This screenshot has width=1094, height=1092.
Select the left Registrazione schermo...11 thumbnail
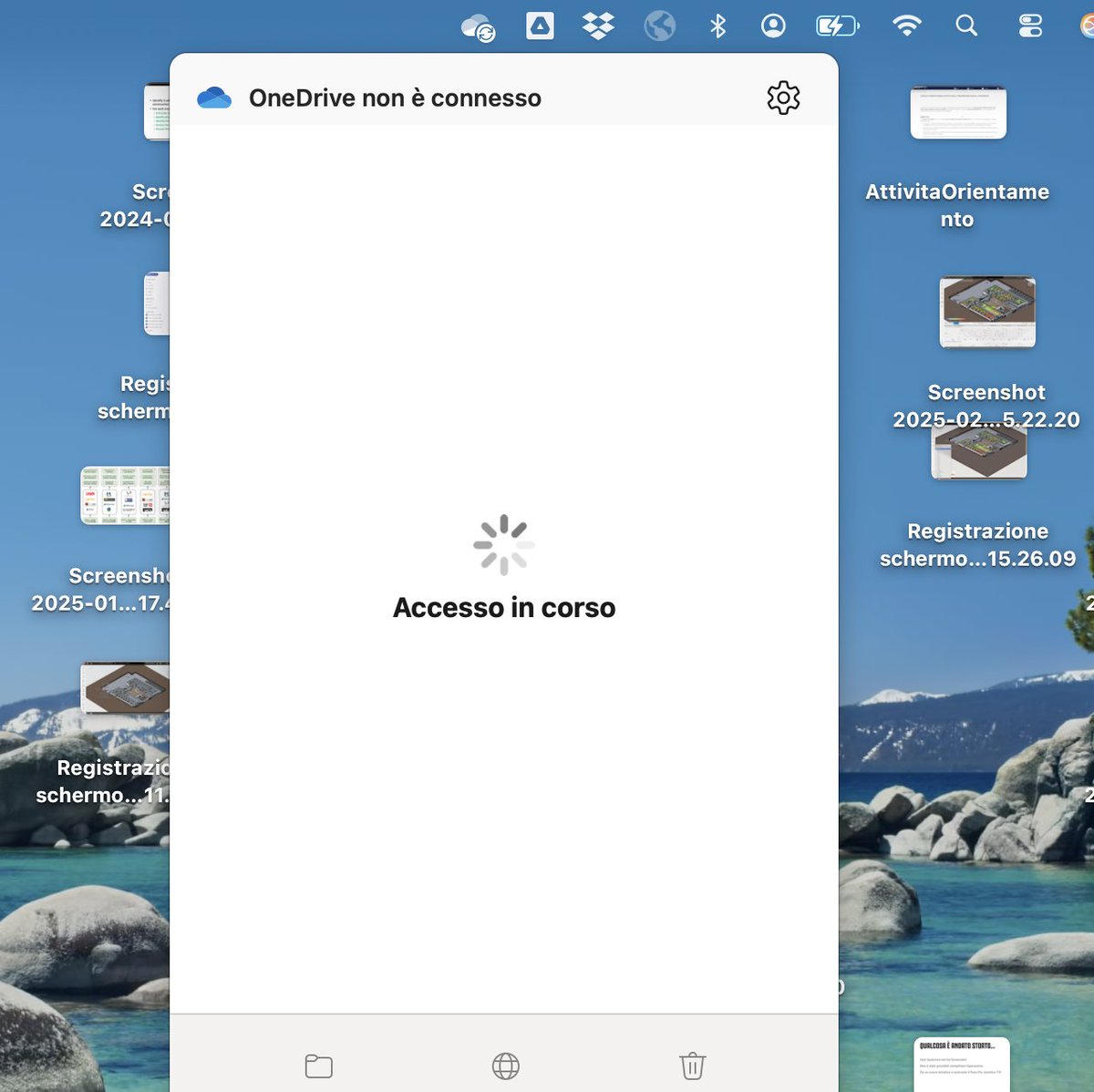[125, 688]
